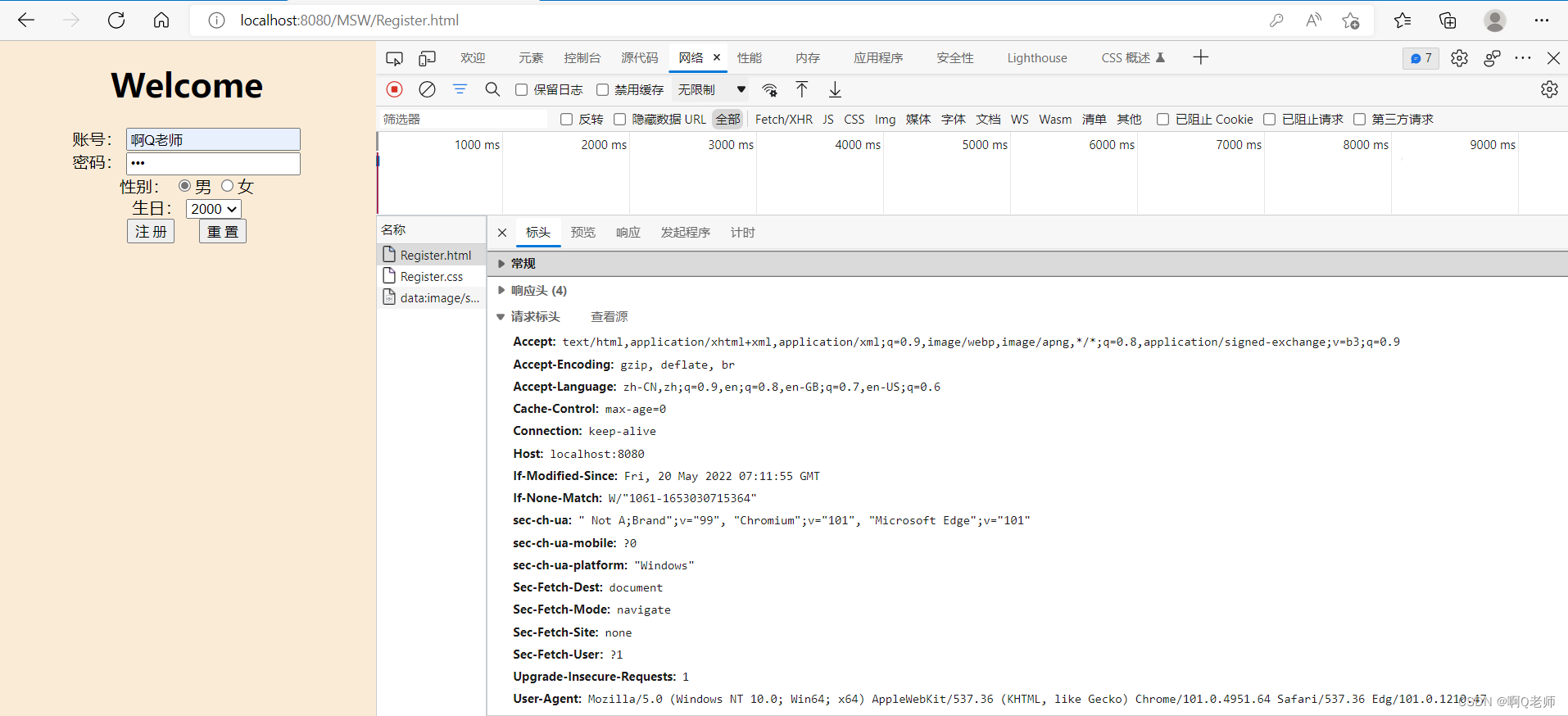The image size is (1568, 716).
Task: Toggle device emulation icon
Action: pyautogui.click(x=427, y=58)
